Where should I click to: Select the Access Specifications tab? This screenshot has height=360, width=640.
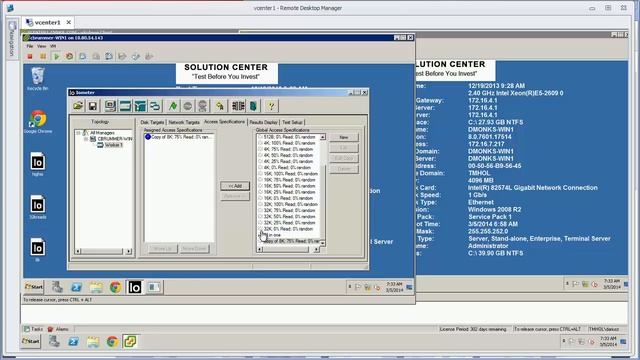tap(224, 122)
